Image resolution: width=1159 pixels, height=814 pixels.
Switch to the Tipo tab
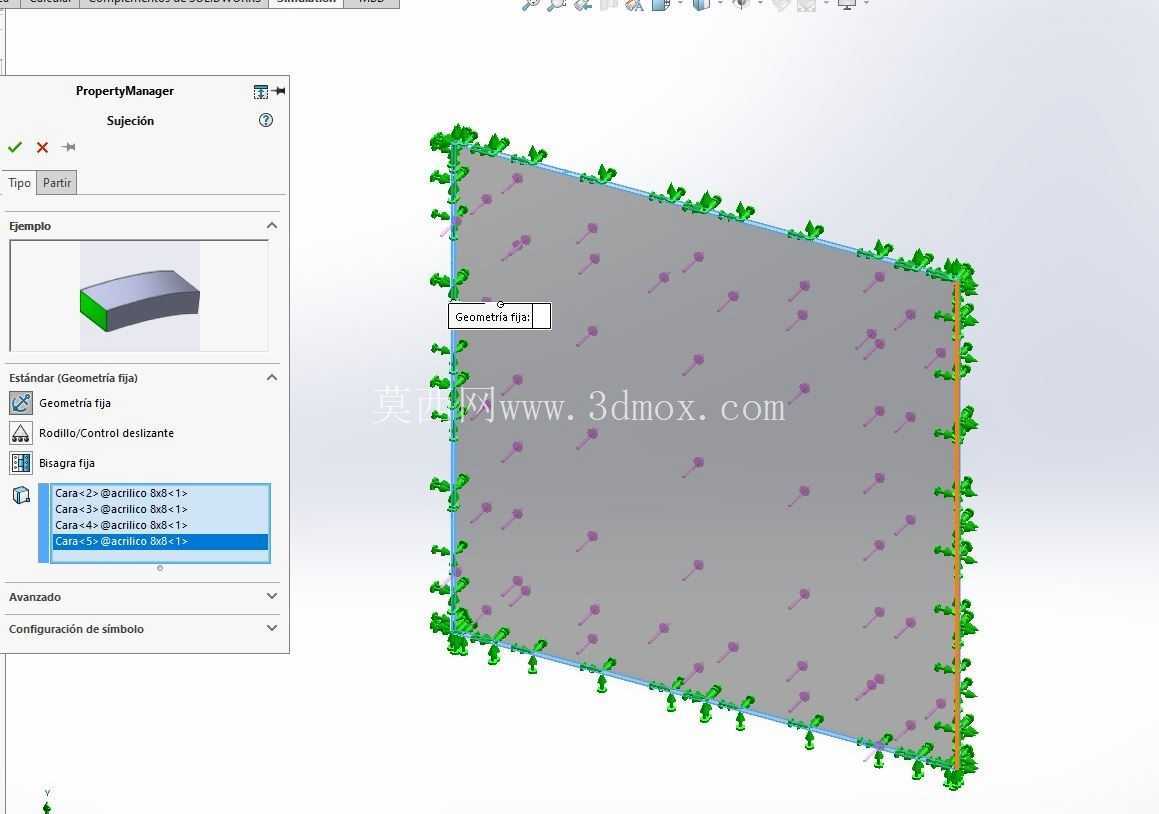tap(19, 183)
